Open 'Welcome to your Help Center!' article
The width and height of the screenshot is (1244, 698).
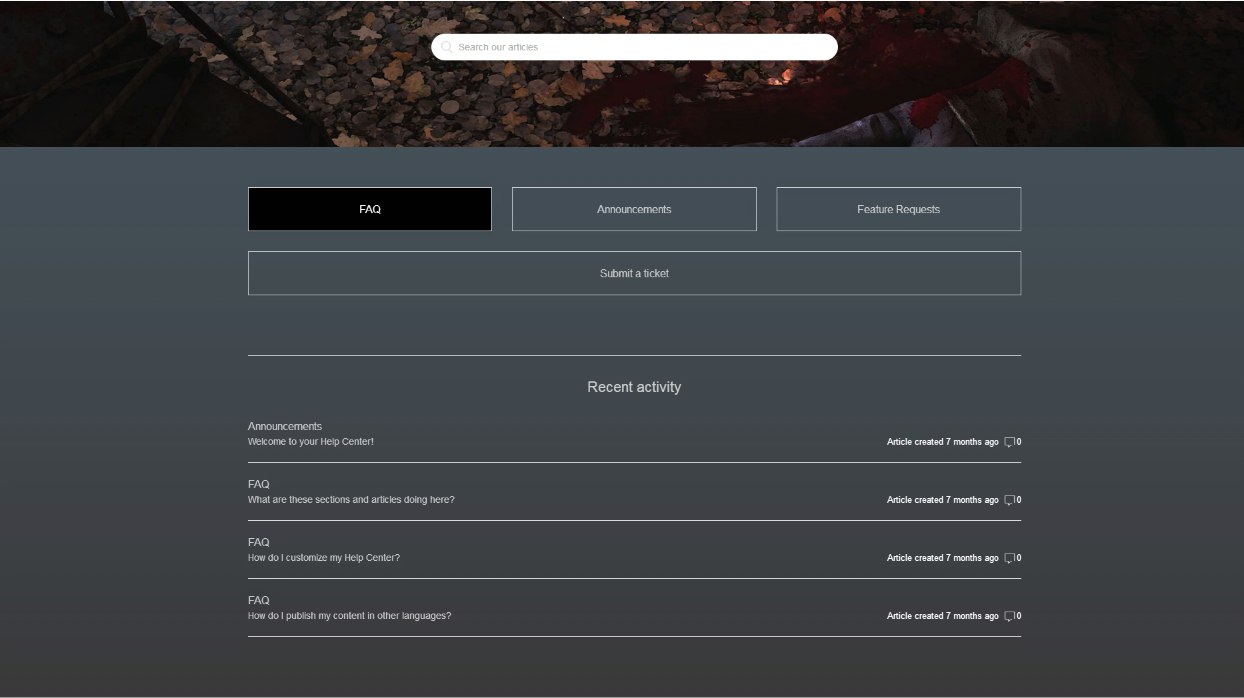(311, 441)
